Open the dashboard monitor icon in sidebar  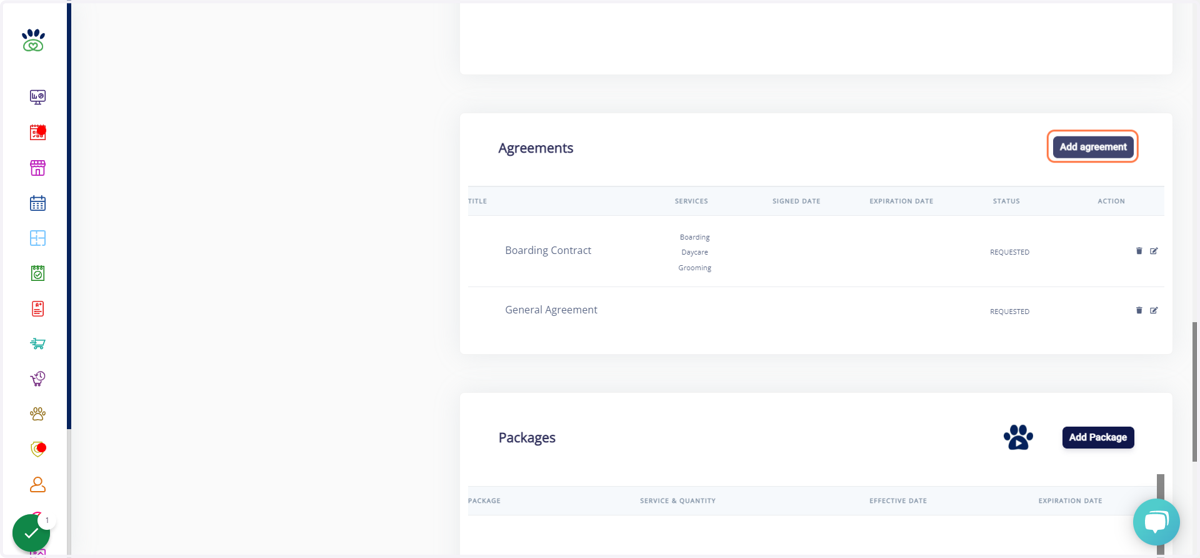[37, 97]
